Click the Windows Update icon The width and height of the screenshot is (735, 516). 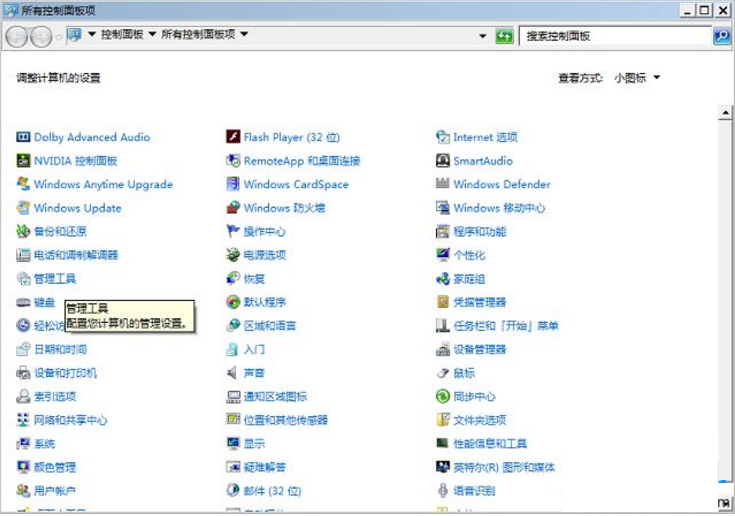(23, 208)
